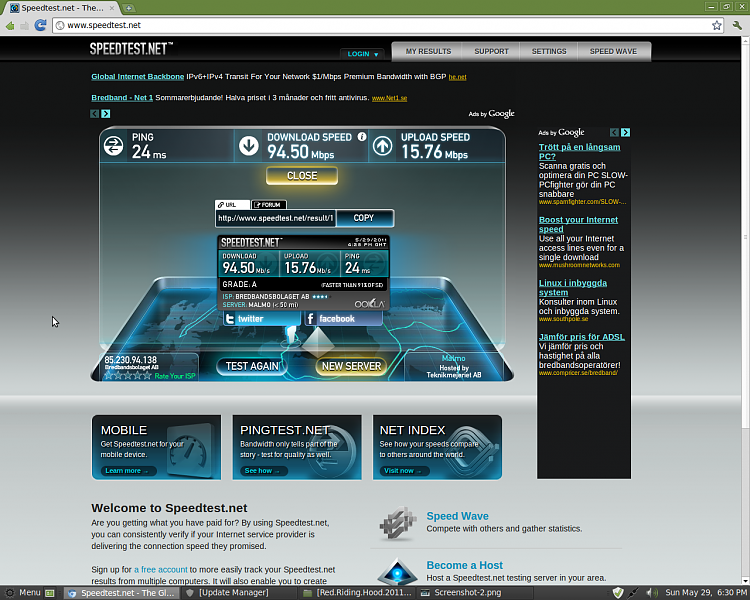Click the IP address 85.230.94.138
Image resolution: width=750 pixels, height=600 pixels.
(130, 360)
